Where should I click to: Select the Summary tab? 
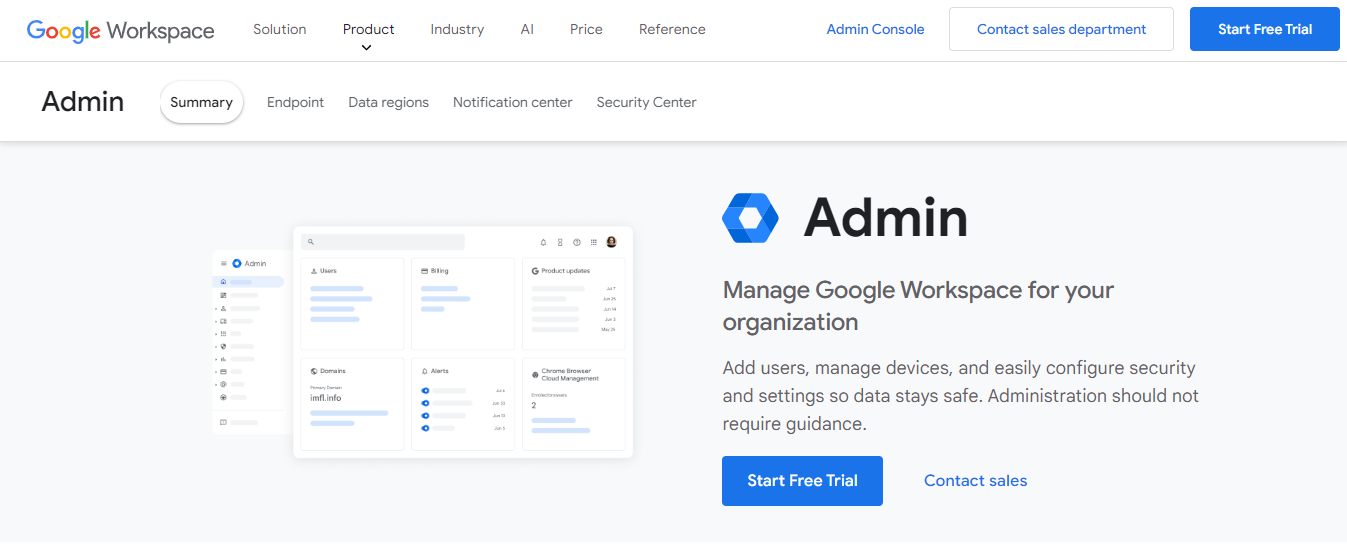click(x=201, y=102)
